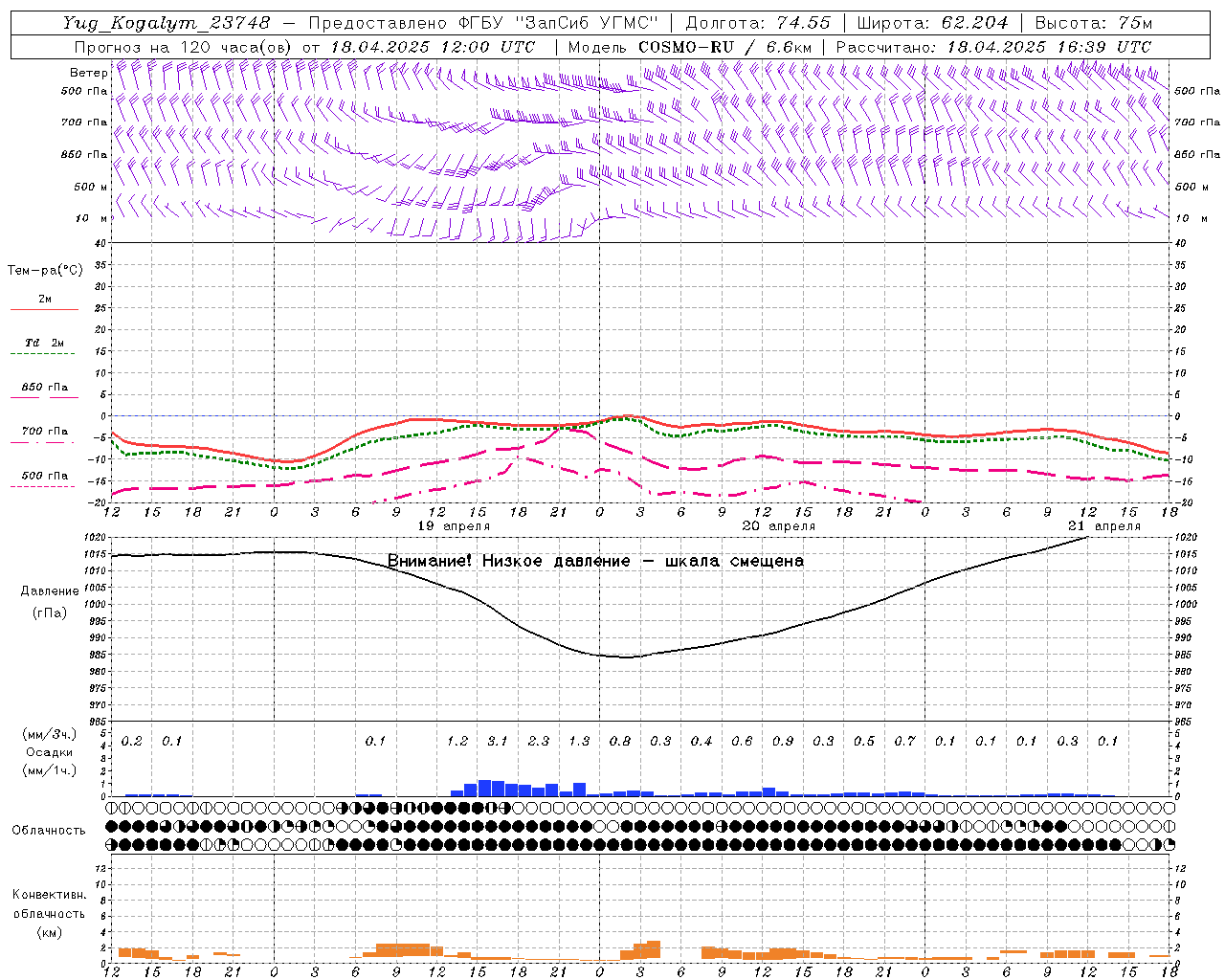Select the 500 гПа temperature legend entry

(x=45, y=476)
